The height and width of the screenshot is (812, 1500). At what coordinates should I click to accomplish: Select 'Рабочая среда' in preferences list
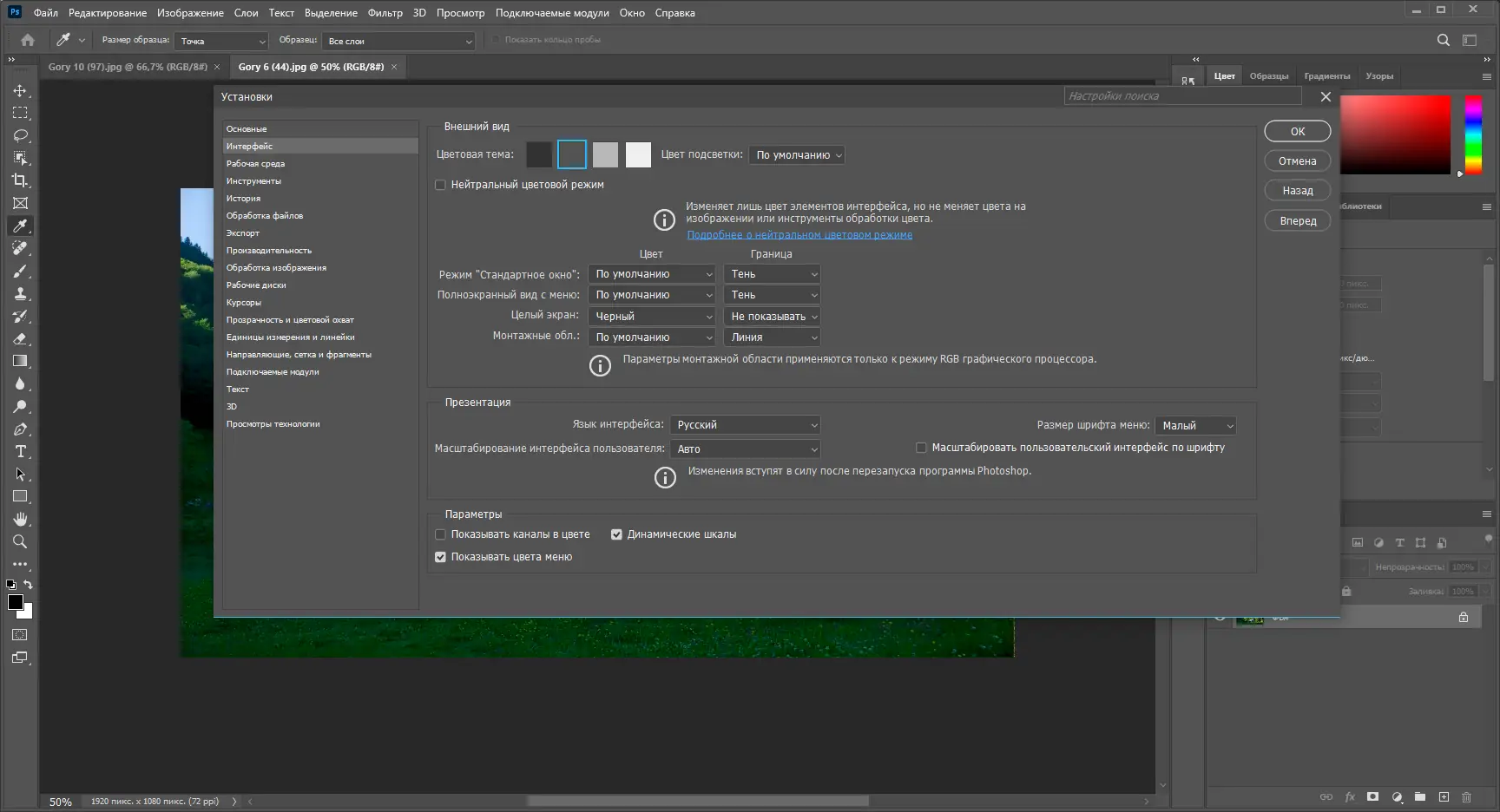click(320, 164)
